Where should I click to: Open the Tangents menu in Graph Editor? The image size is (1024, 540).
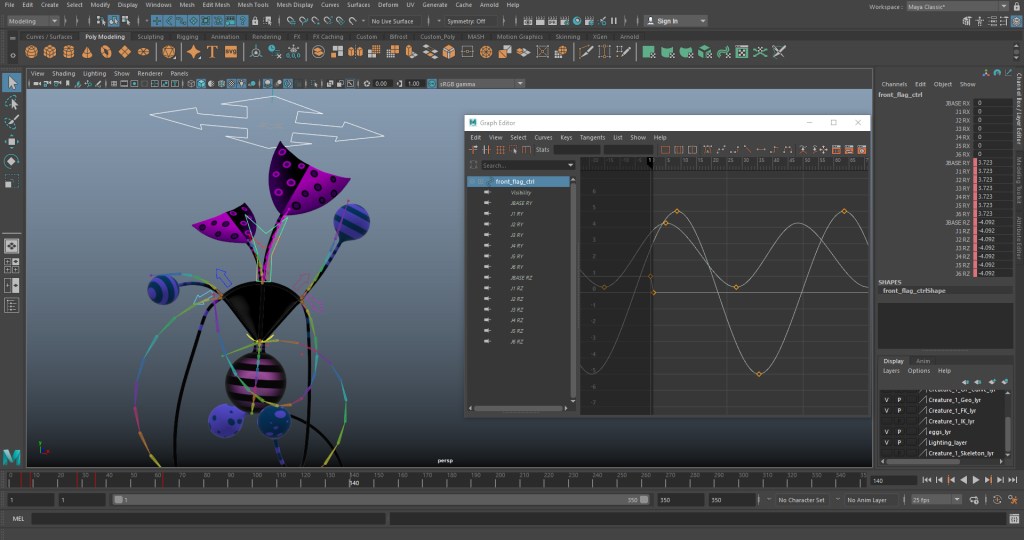tap(592, 137)
